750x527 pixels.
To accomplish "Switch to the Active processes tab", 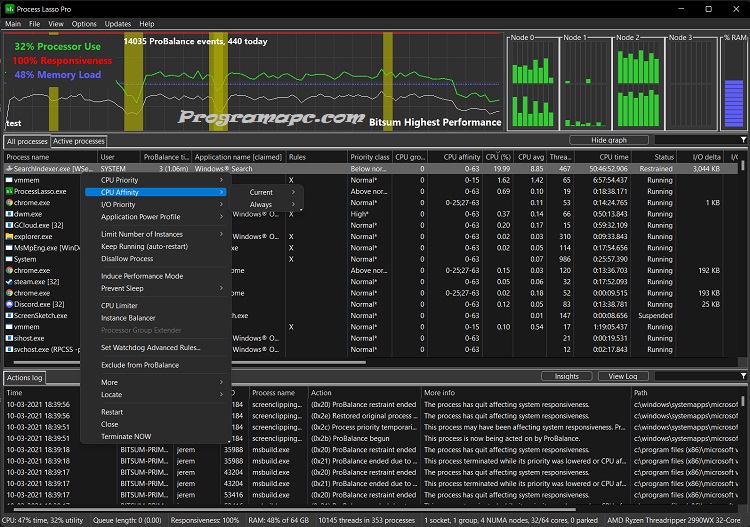I will [x=78, y=142].
